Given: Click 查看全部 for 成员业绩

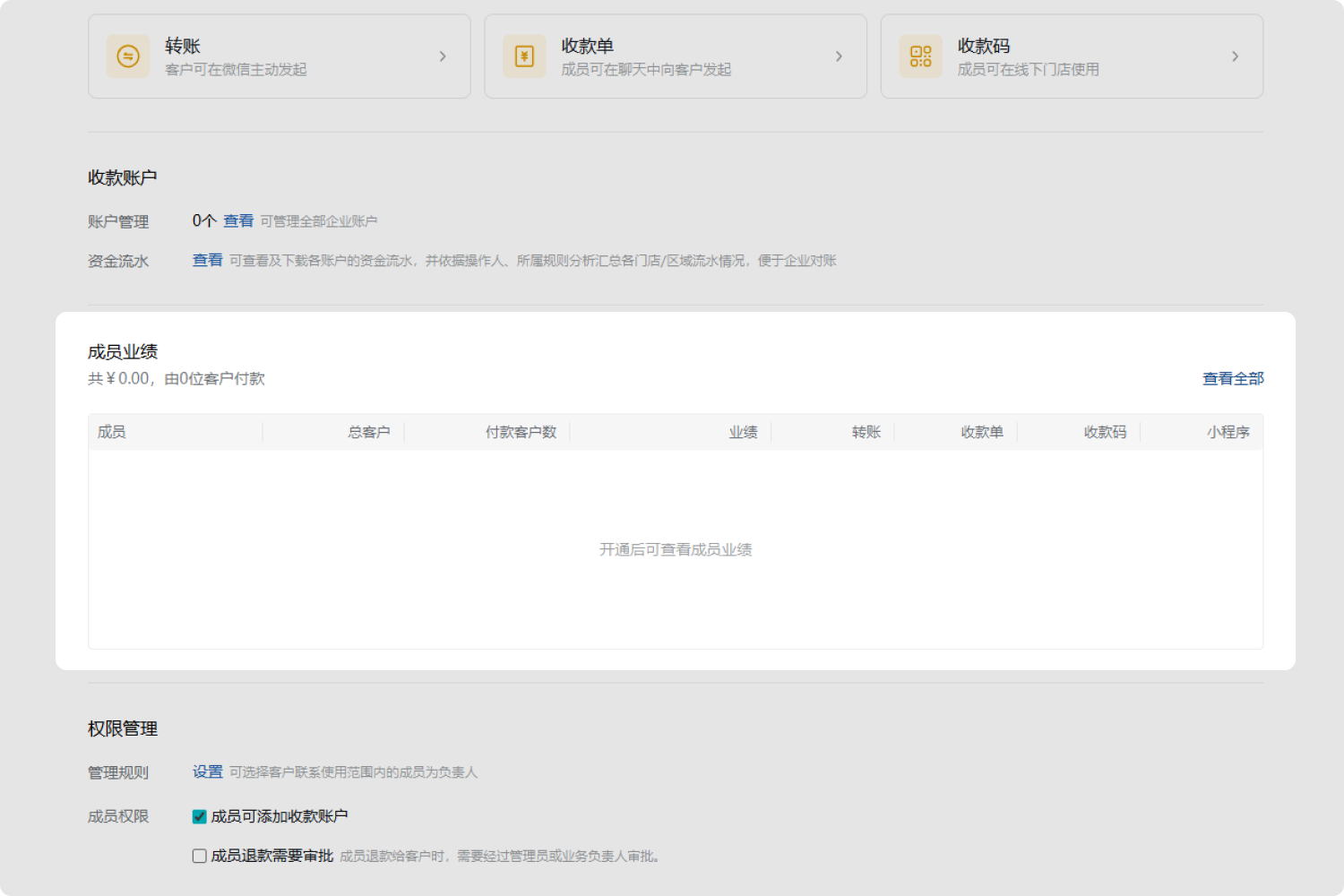Looking at the screenshot, I should [1233, 378].
